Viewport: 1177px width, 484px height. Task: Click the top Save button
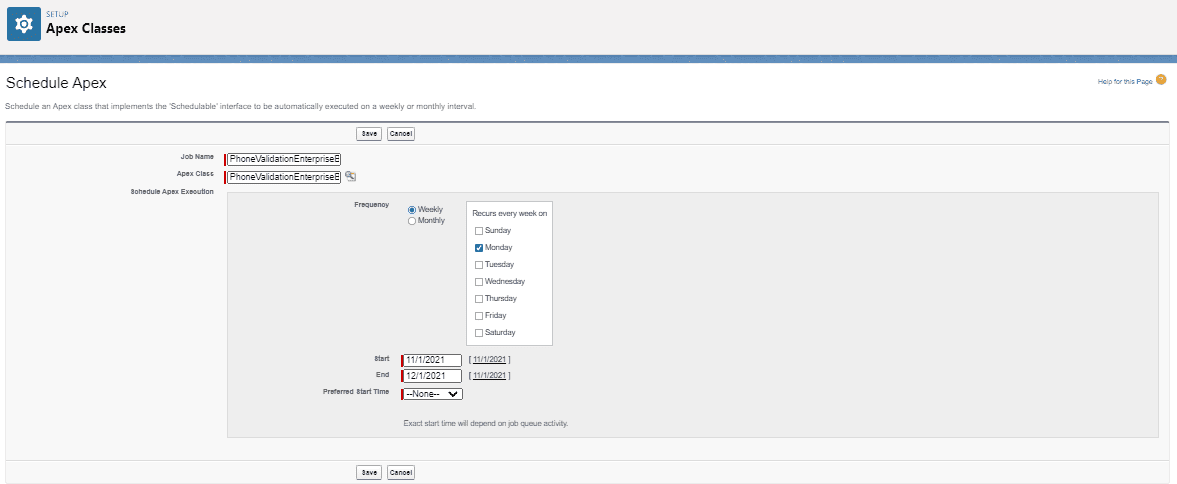click(x=369, y=134)
